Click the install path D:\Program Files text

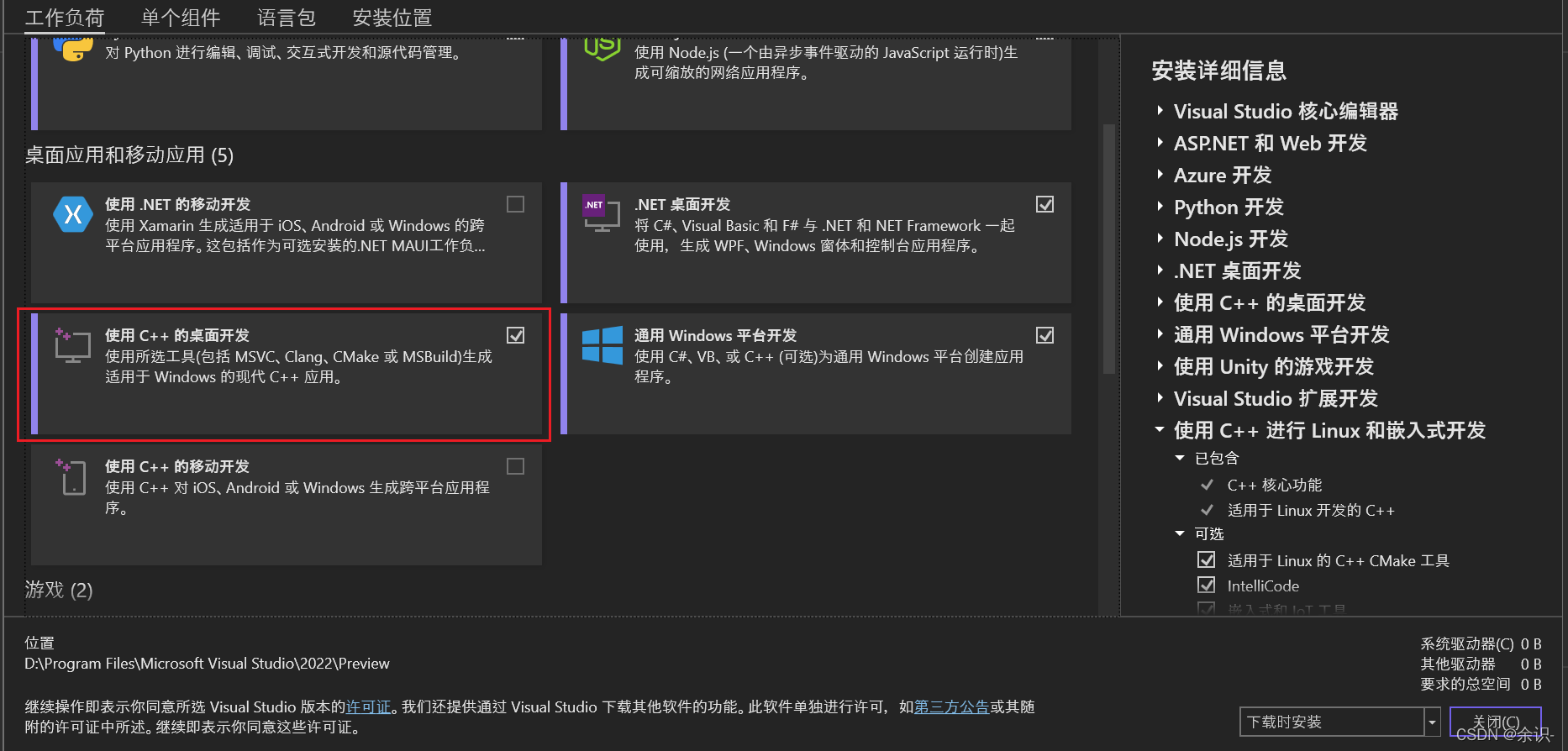pyautogui.click(x=207, y=663)
